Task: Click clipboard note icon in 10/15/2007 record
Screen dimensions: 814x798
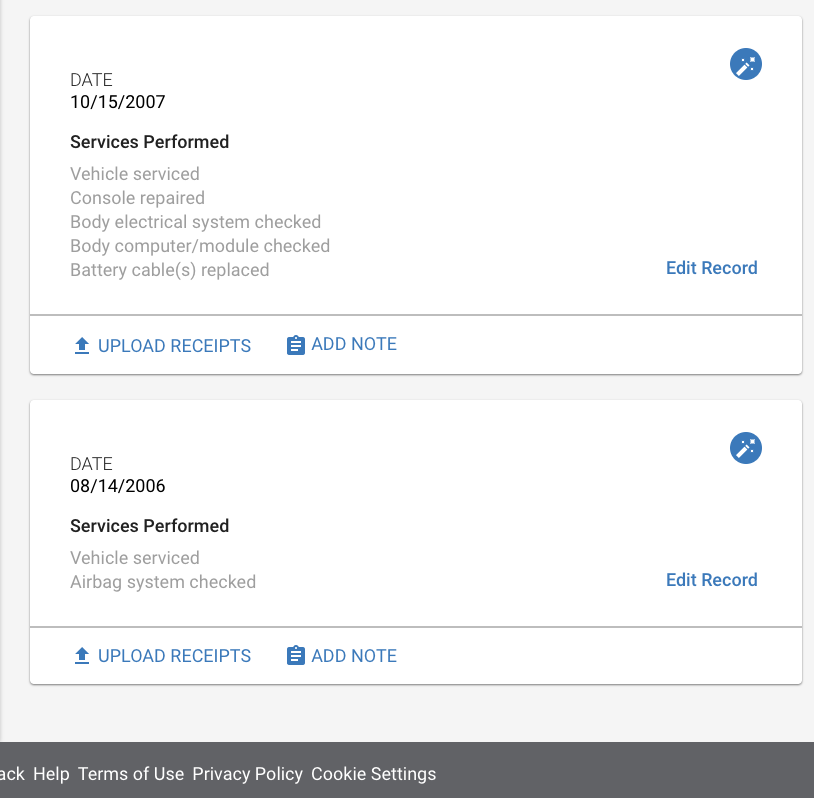Action: [x=295, y=345]
